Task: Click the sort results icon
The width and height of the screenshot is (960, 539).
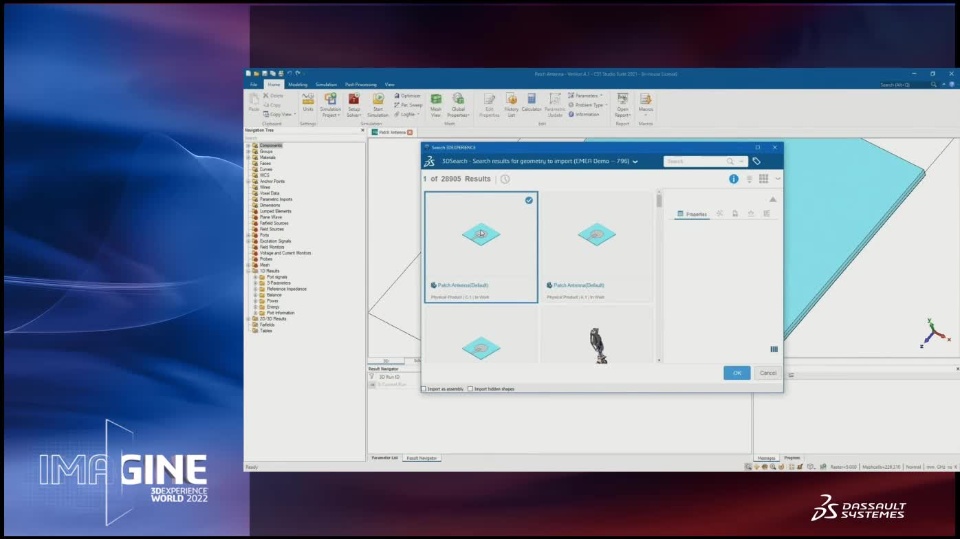Action: (x=749, y=179)
